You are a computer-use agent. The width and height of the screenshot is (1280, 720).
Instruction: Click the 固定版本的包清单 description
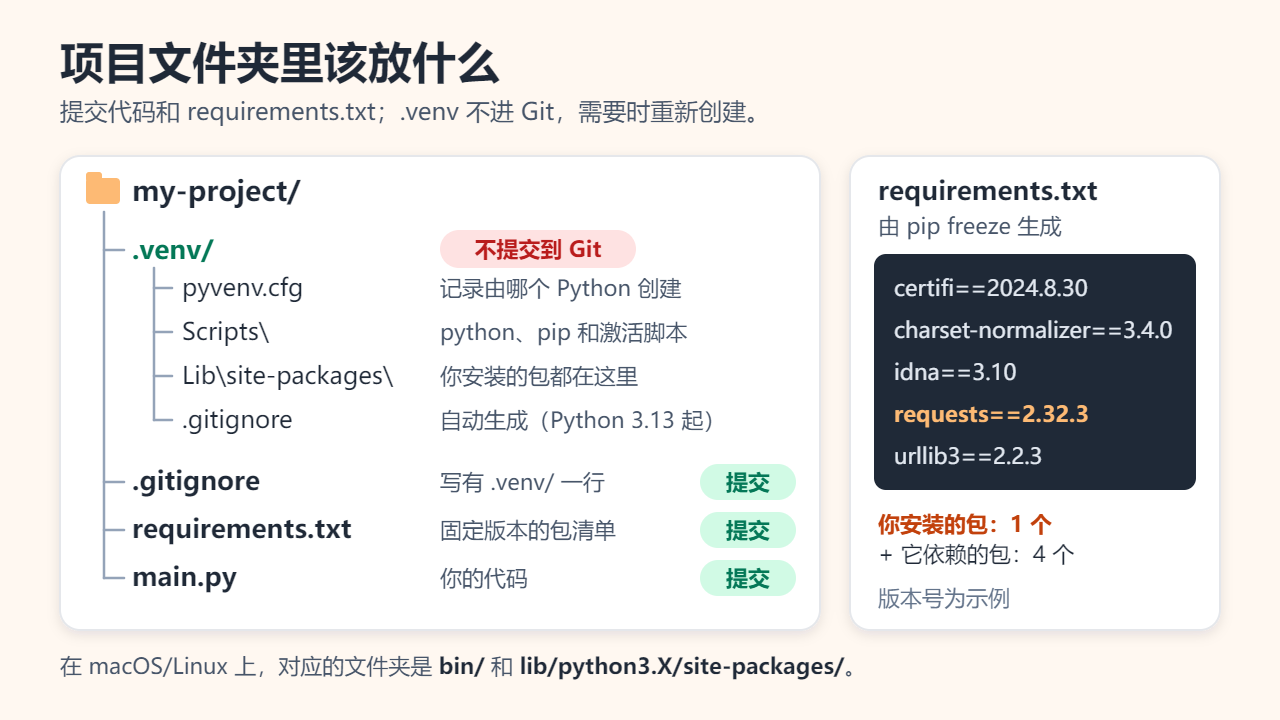tap(528, 530)
